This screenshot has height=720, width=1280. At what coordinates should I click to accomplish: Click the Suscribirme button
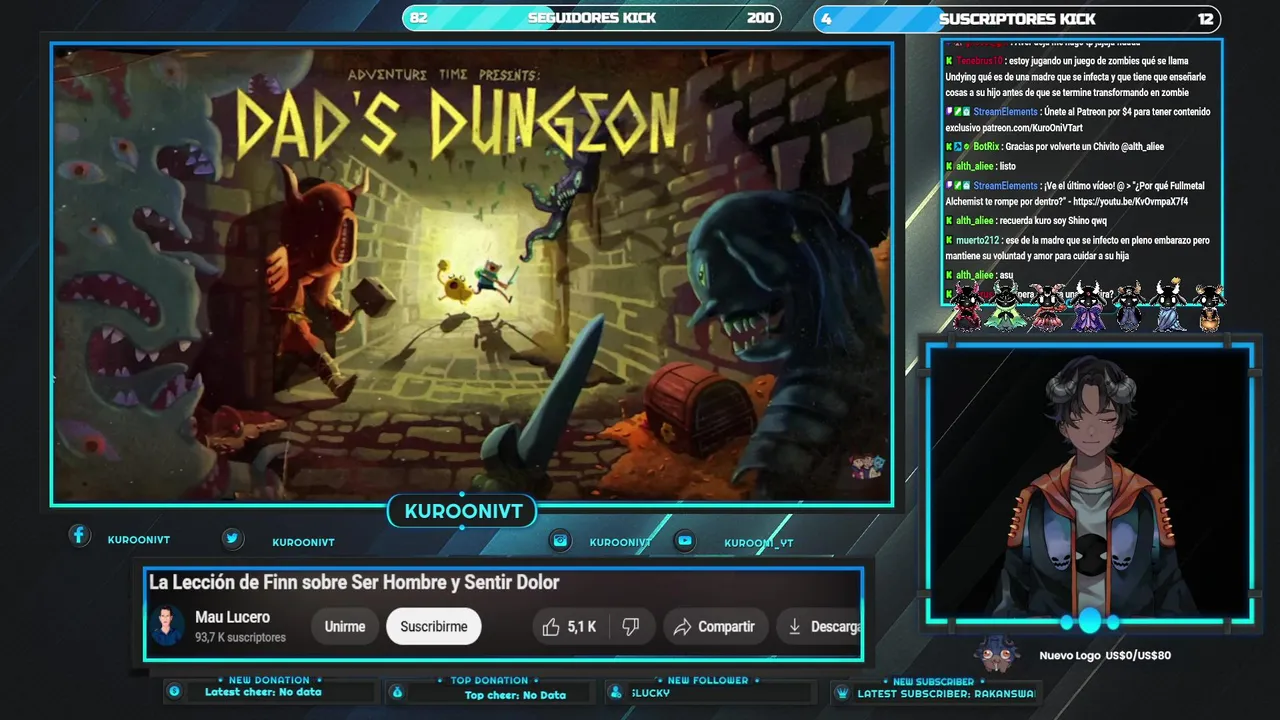pos(434,627)
